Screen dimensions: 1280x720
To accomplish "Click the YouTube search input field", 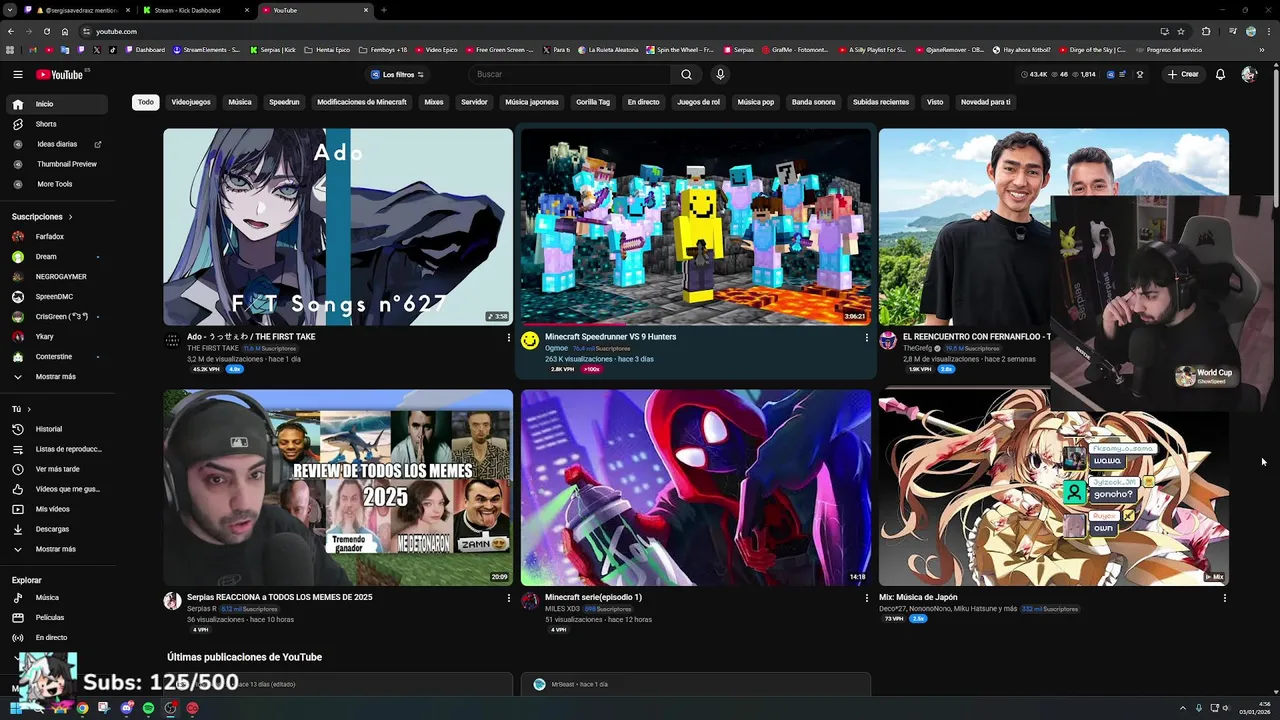I will click(x=570, y=74).
